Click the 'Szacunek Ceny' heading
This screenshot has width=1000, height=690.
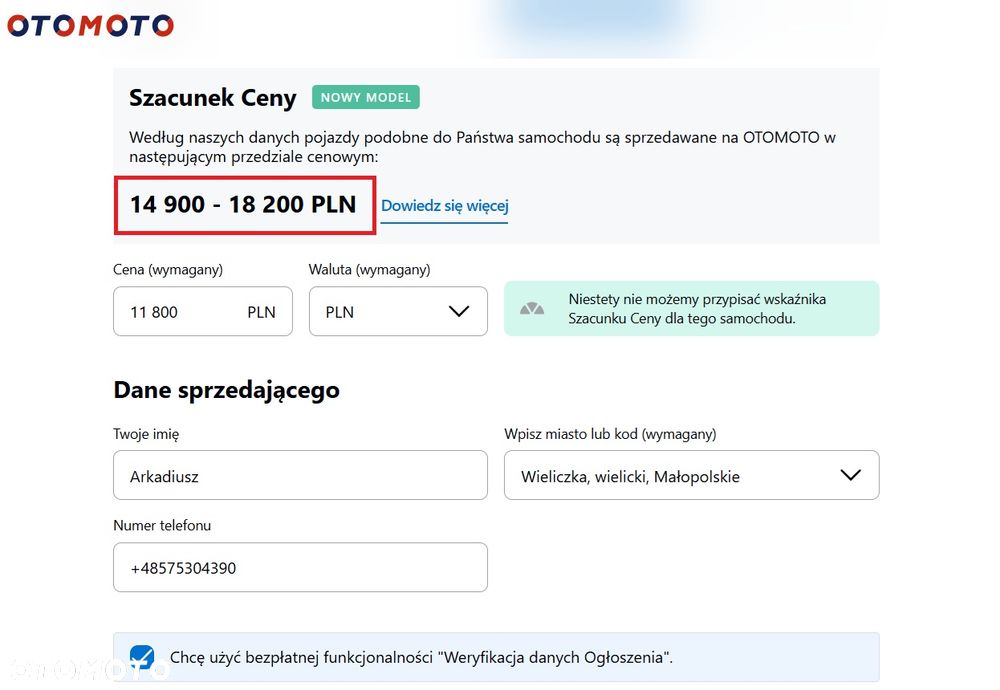click(212, 98)
